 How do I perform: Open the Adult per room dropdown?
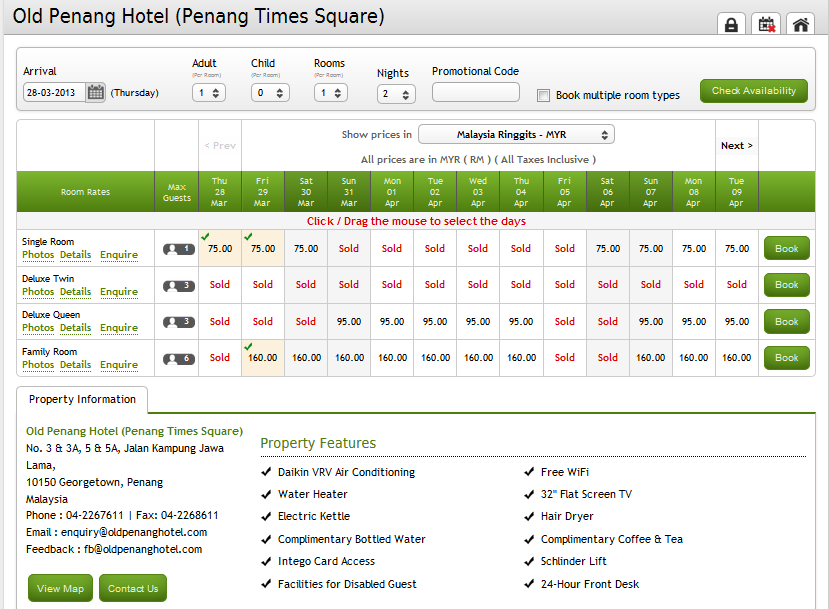(x=209, y=93)
